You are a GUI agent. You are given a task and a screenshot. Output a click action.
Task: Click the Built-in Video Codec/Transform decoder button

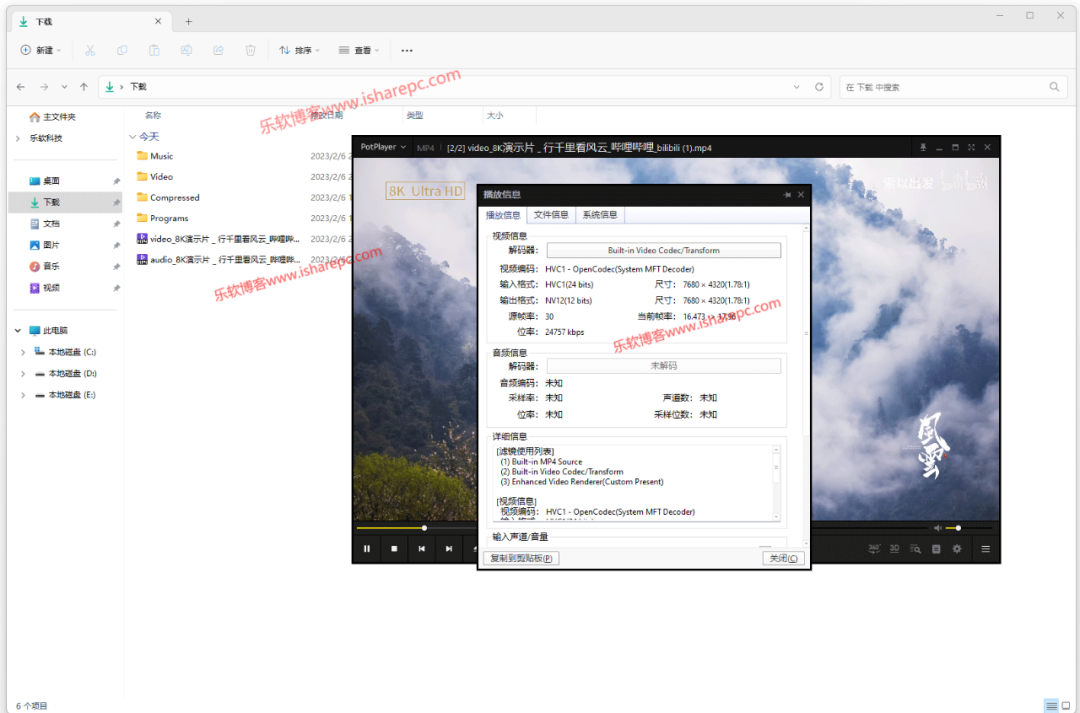point(663,250)
